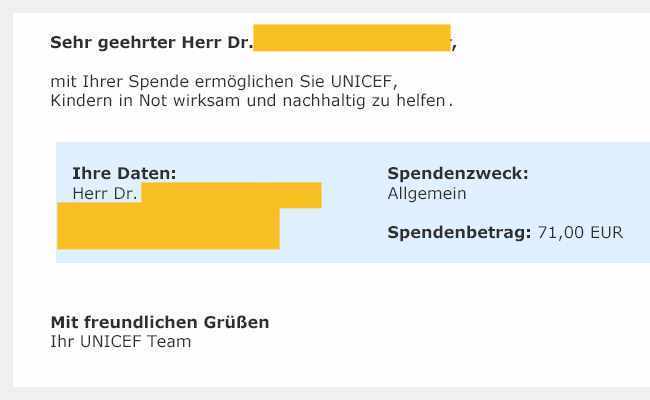Click the 'Ihr UNICEF Team' signature
The image size is (650, 400).
coord(121,342)
